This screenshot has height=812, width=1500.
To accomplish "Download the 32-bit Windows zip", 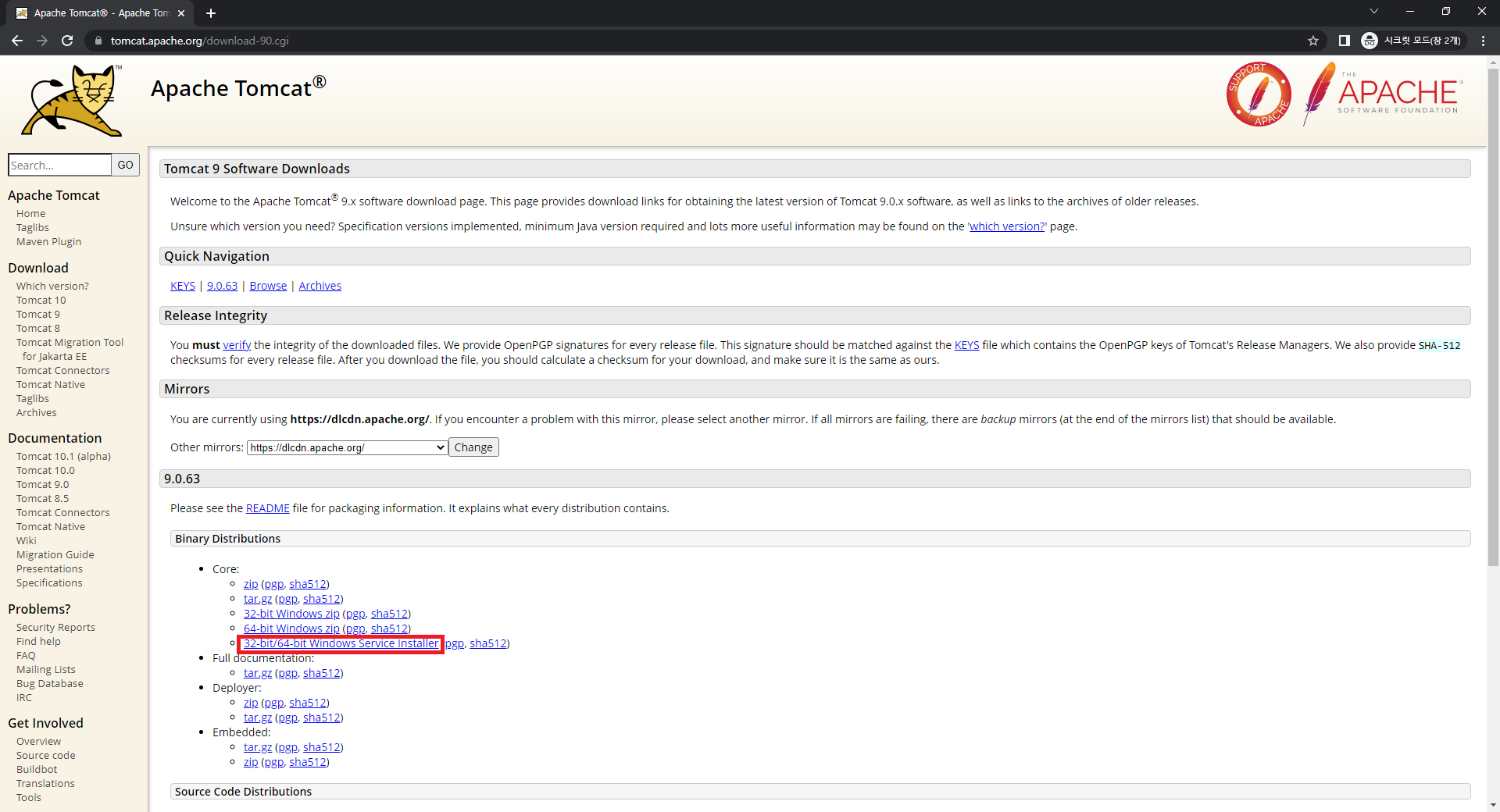I will click(x=291, y=614).
